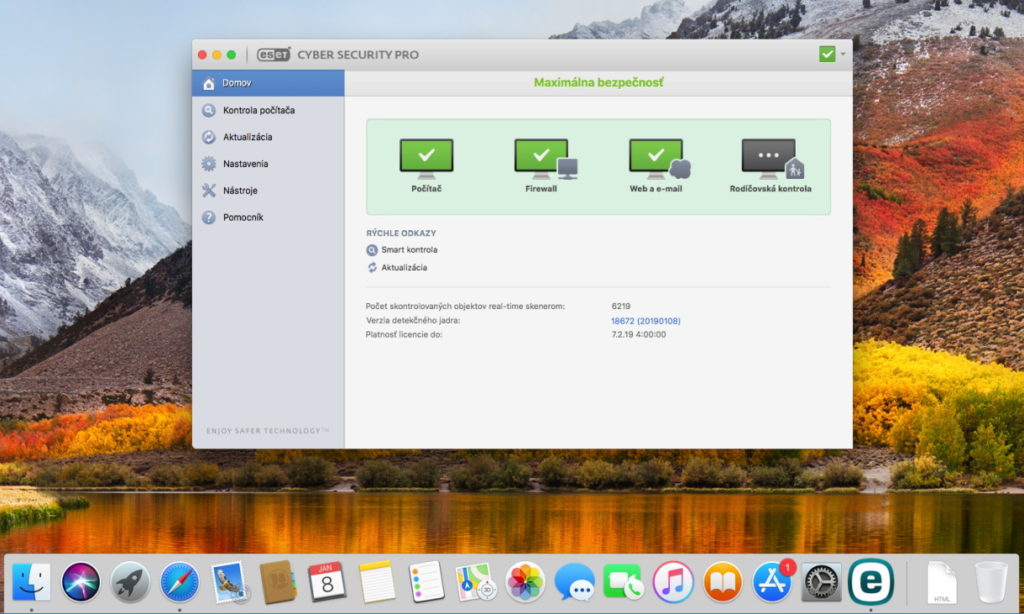Screen dimensions: 1024x614
Task: Click the Aktualizácia refresh icon in quick links
Action: (x=373, y=268)
